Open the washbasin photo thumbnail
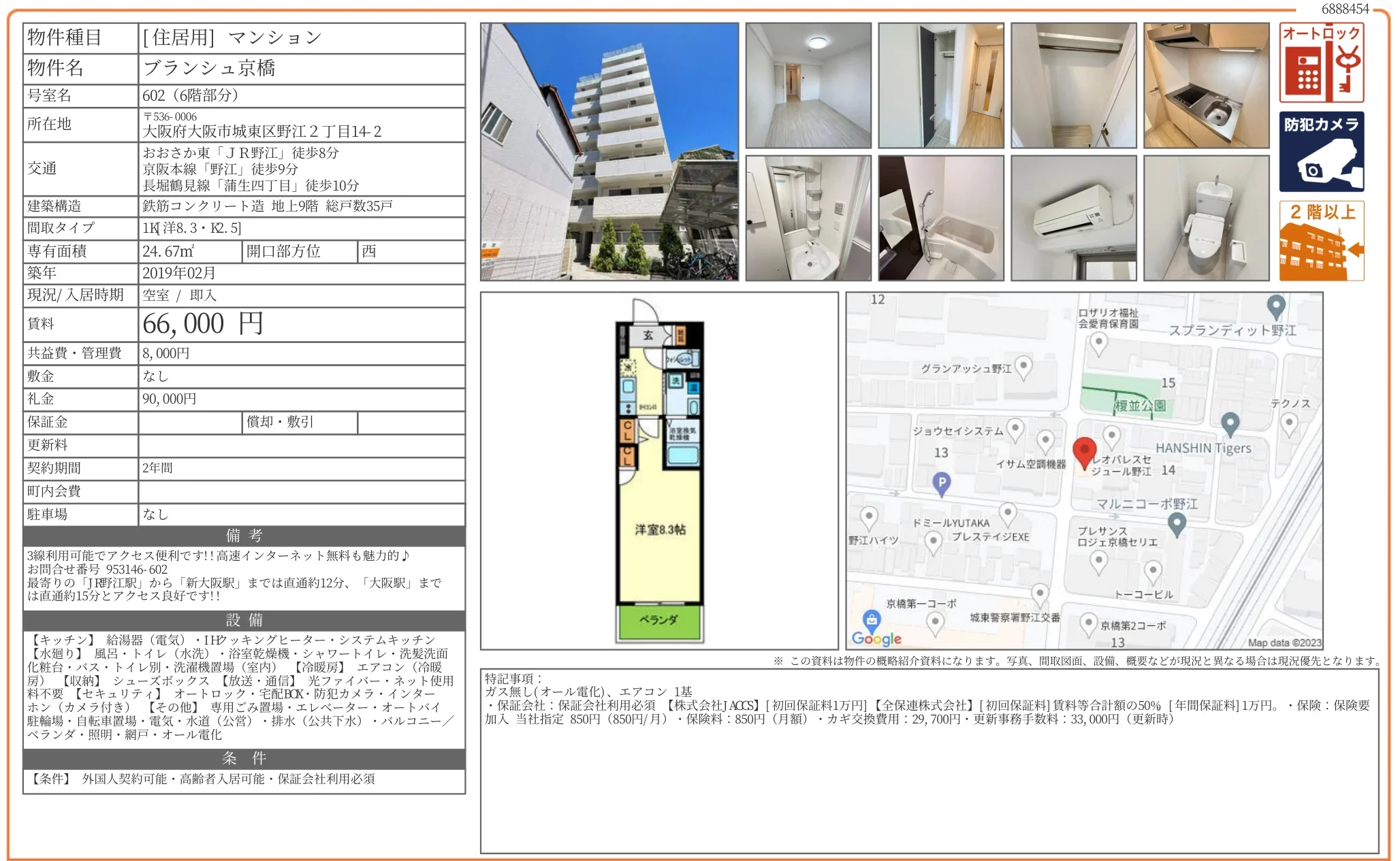The width and height of the screenshot is (1400, 861). (x=808, y=218)
